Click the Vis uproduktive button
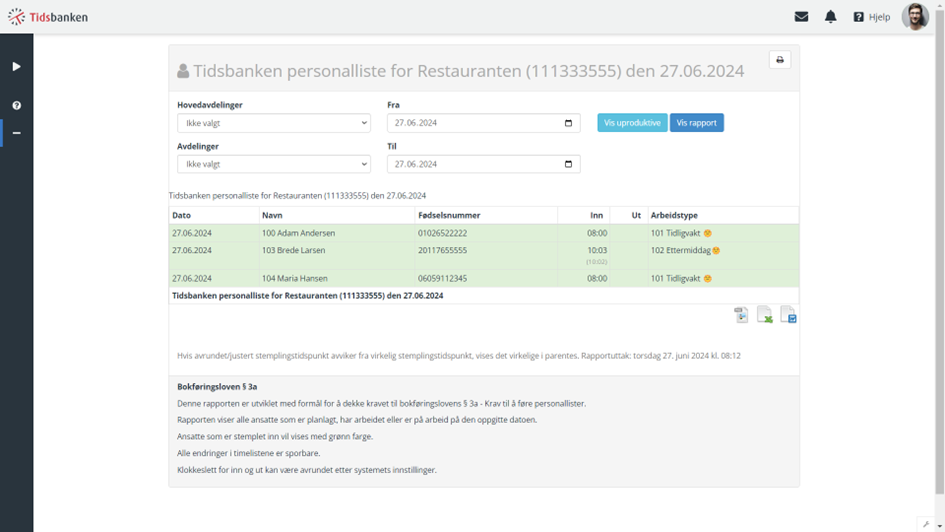 (x=632, y=122)
